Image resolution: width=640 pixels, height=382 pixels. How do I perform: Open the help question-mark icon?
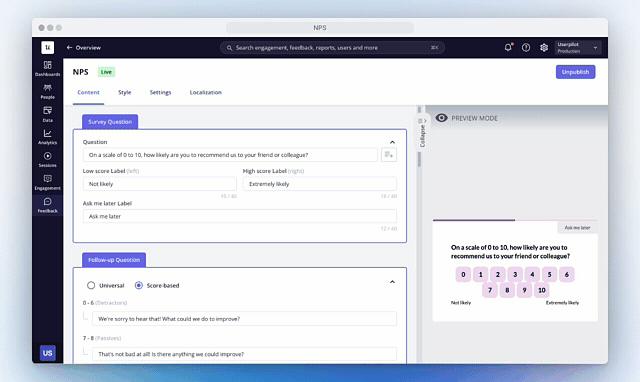coord(526,47)
